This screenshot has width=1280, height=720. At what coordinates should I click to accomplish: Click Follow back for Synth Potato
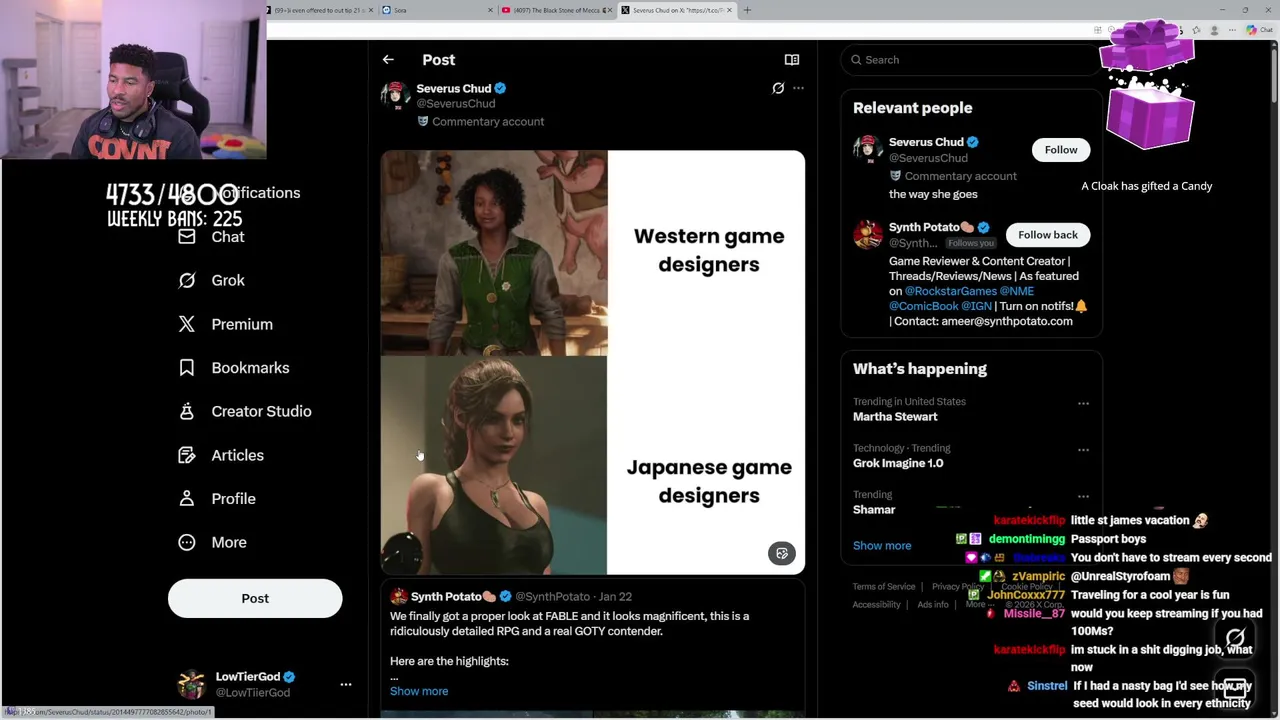tap(1048, 235)
